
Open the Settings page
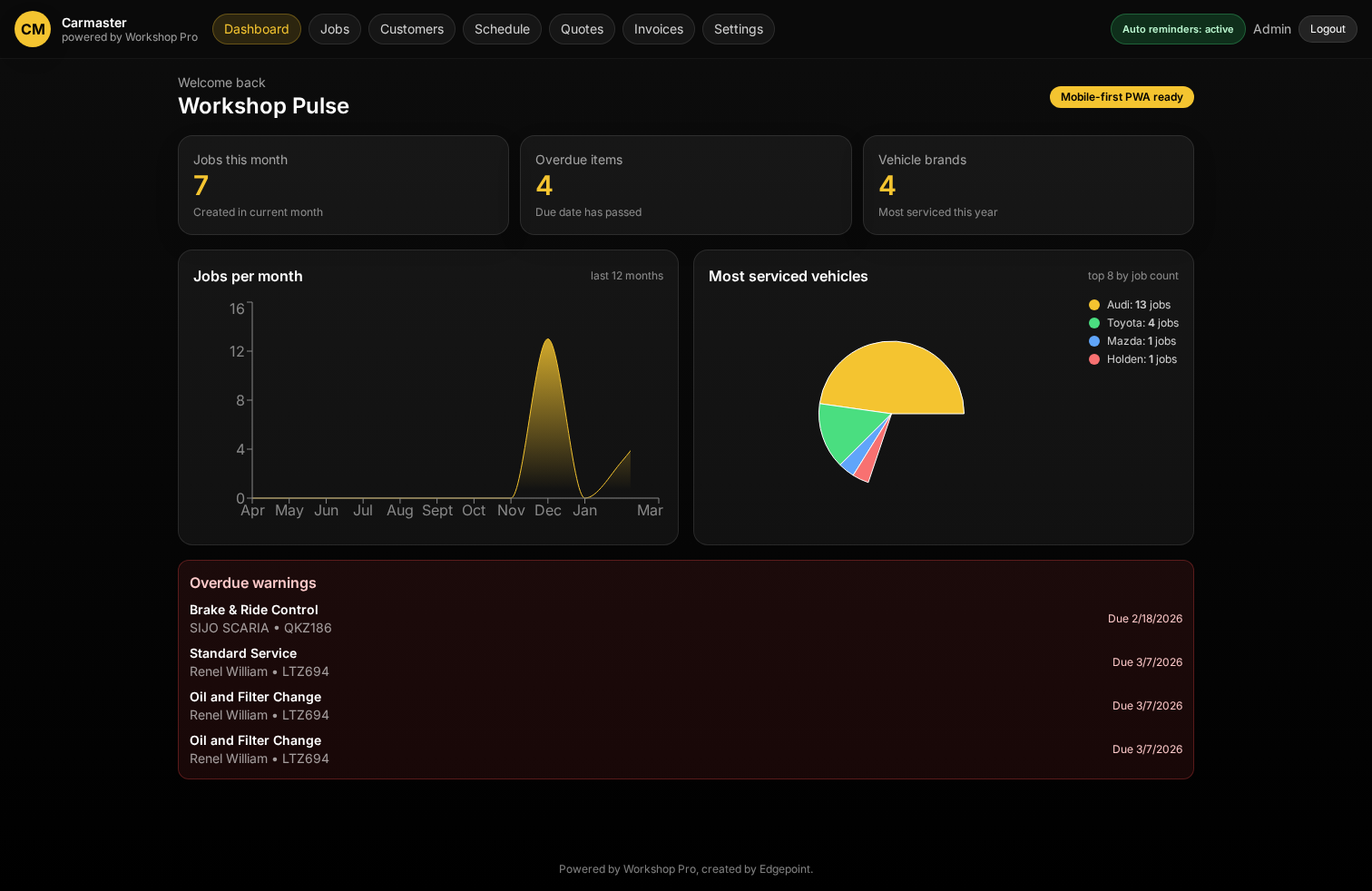(738, 28)
